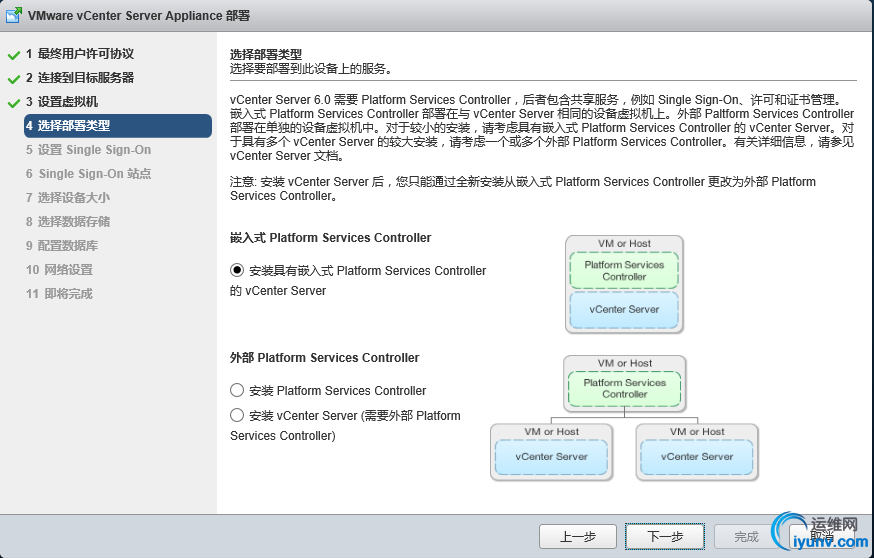
Task: Click subtitle 选择要部署到此设备上的服务
Action: (x=311, y=69)
